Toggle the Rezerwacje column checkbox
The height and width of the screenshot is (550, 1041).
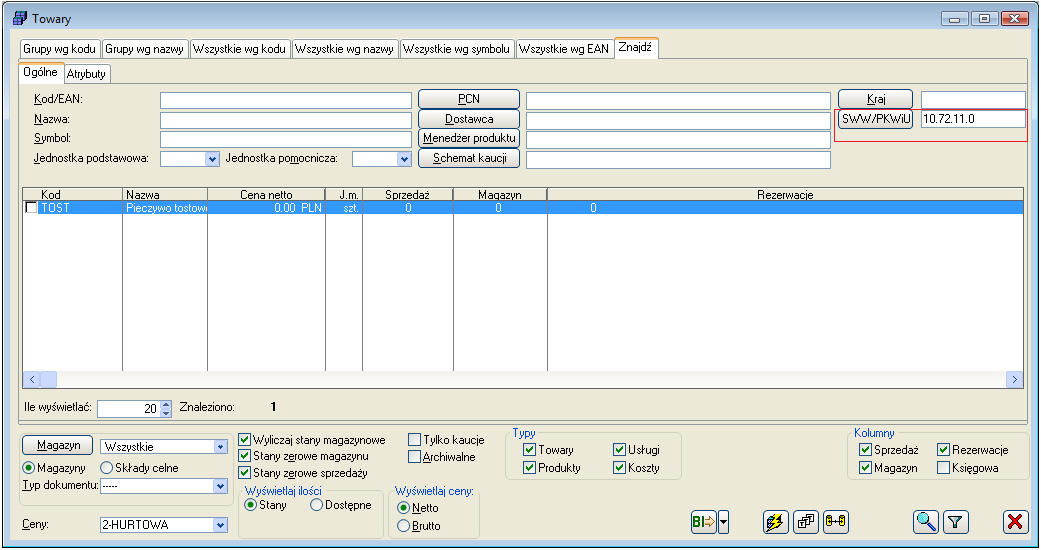943,450
